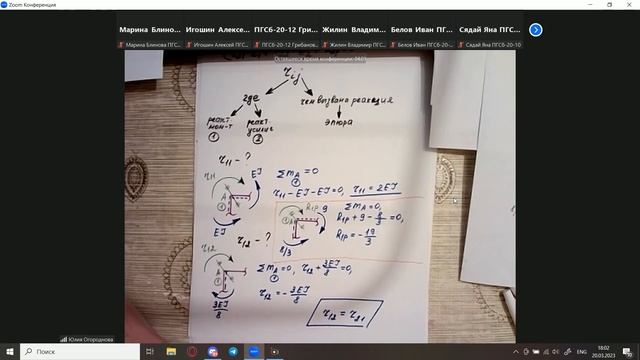Viewport: 640px width, 360px height.
Task: Open File Explorer from the taskbar
Action: (x=171, y=351)
